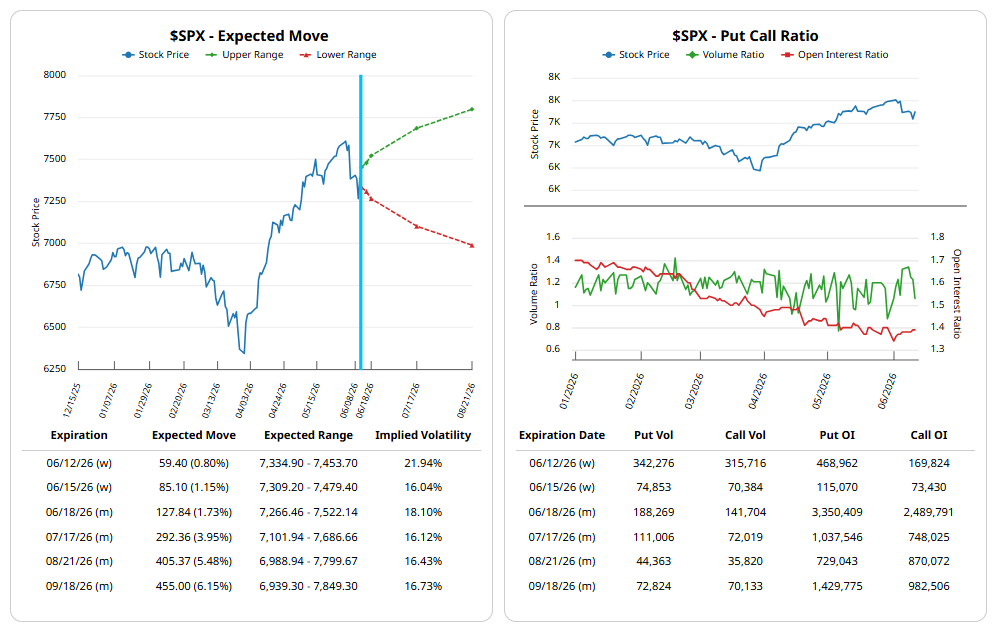The height and width of the screenshot is (628, 992).
Task: Toggle Upper Range legend entry
Action: [x=244, y=55]
